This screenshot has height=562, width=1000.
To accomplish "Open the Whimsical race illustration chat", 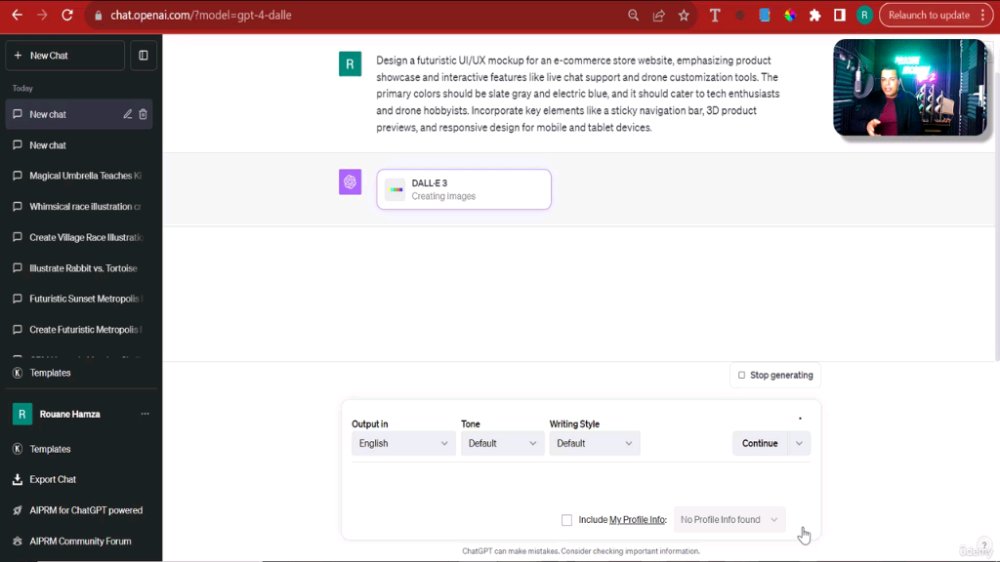I will click(79, 207).
